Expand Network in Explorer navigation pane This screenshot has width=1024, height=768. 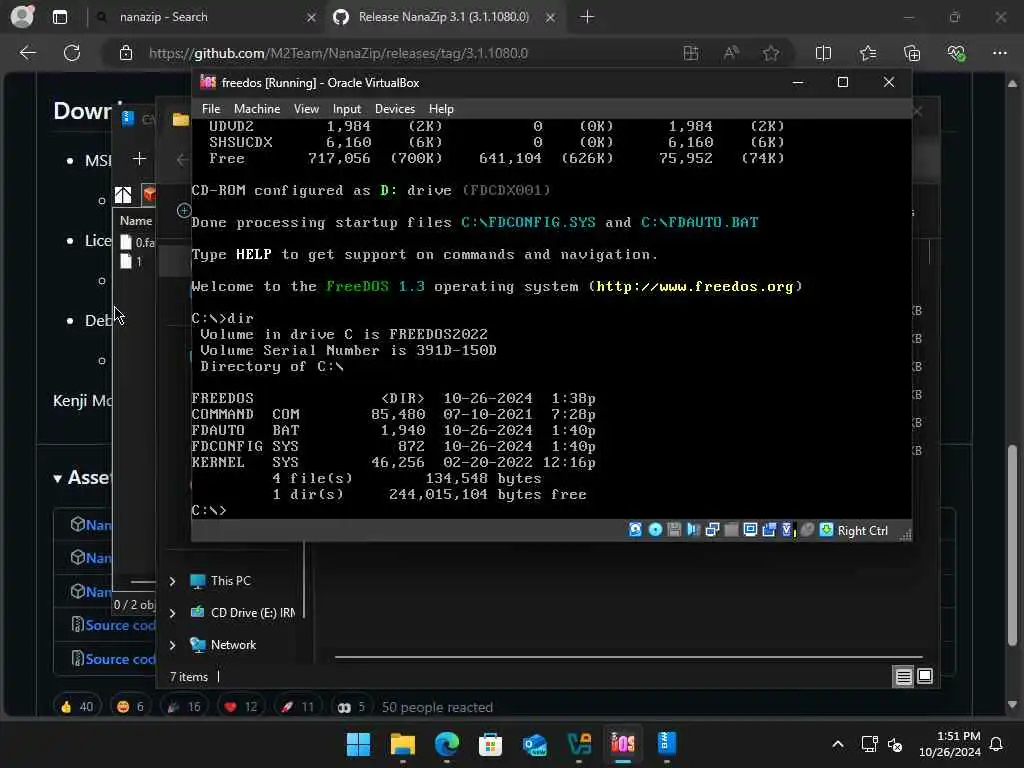(x=172, y=645)
